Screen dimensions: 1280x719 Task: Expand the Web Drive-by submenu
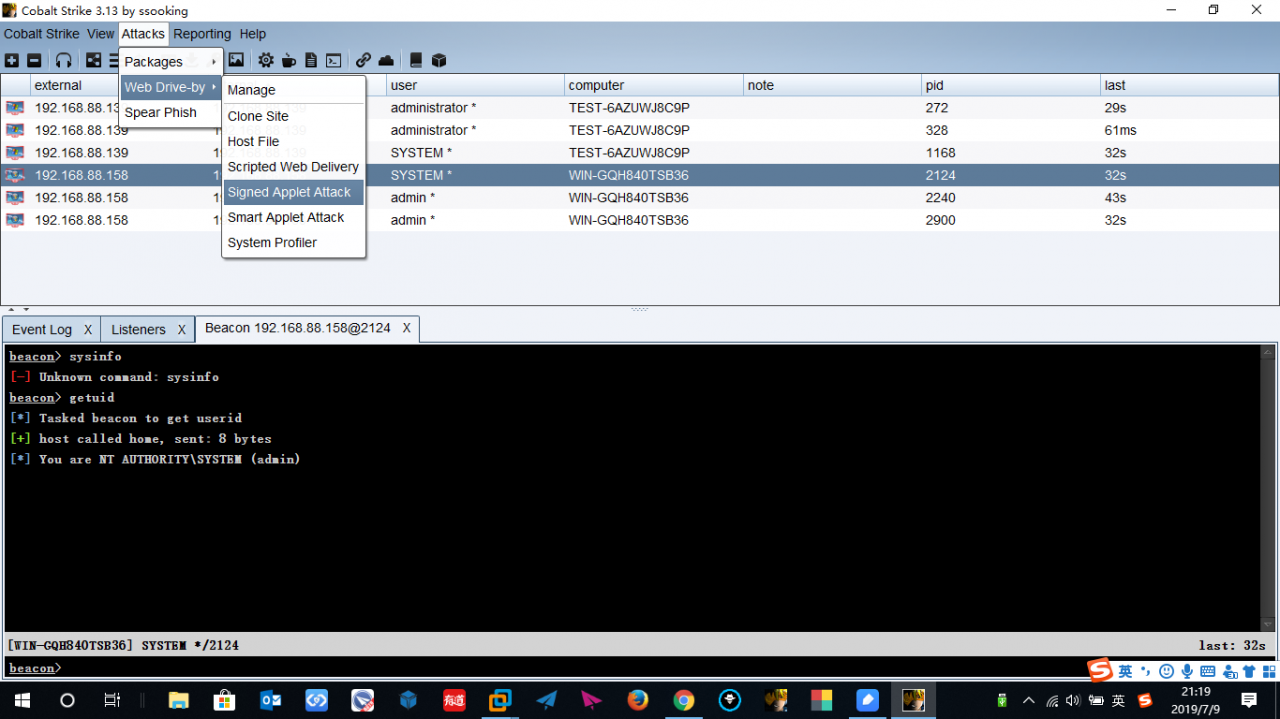tap(170, 87)
